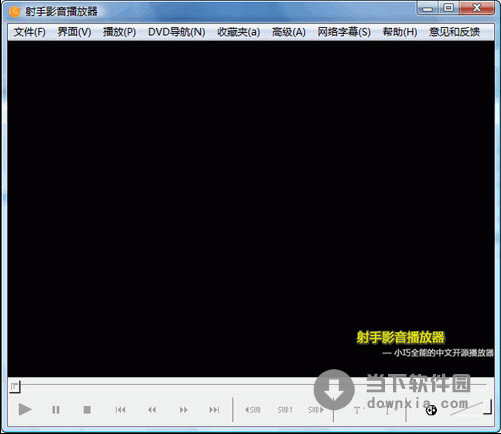
Task: Toggle mute with the speaker icon
Action: click(431, 410)
